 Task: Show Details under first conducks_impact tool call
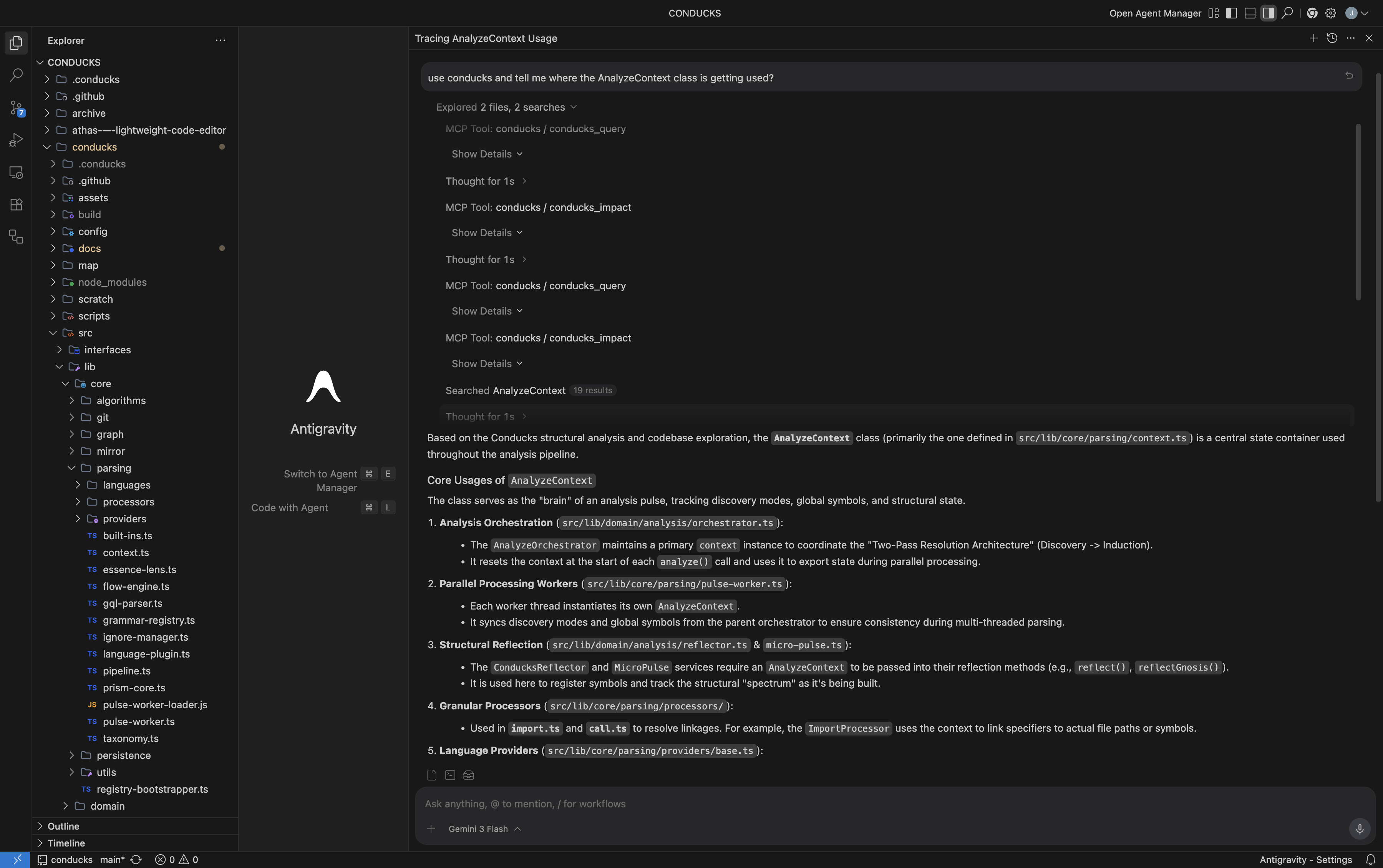[x=488, y=232]
